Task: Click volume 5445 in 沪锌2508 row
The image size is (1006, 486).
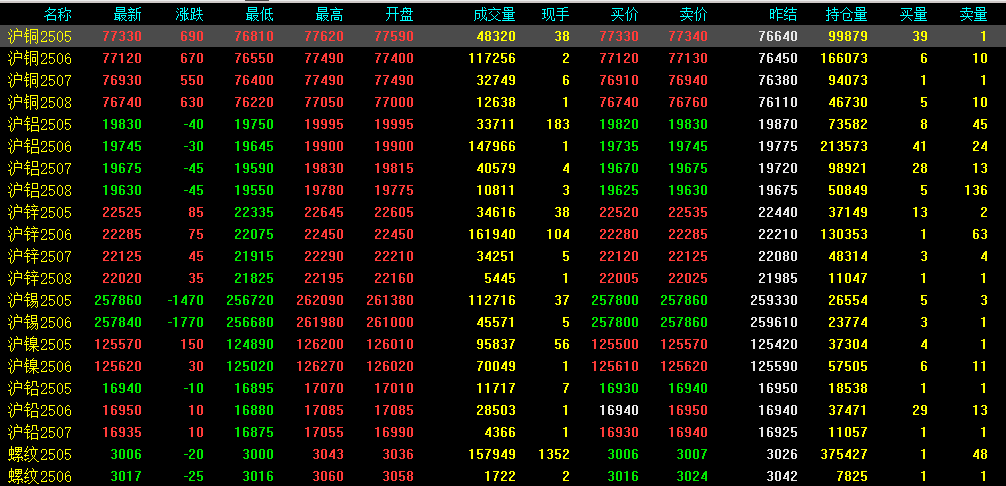Action: (x=500, y=278)
